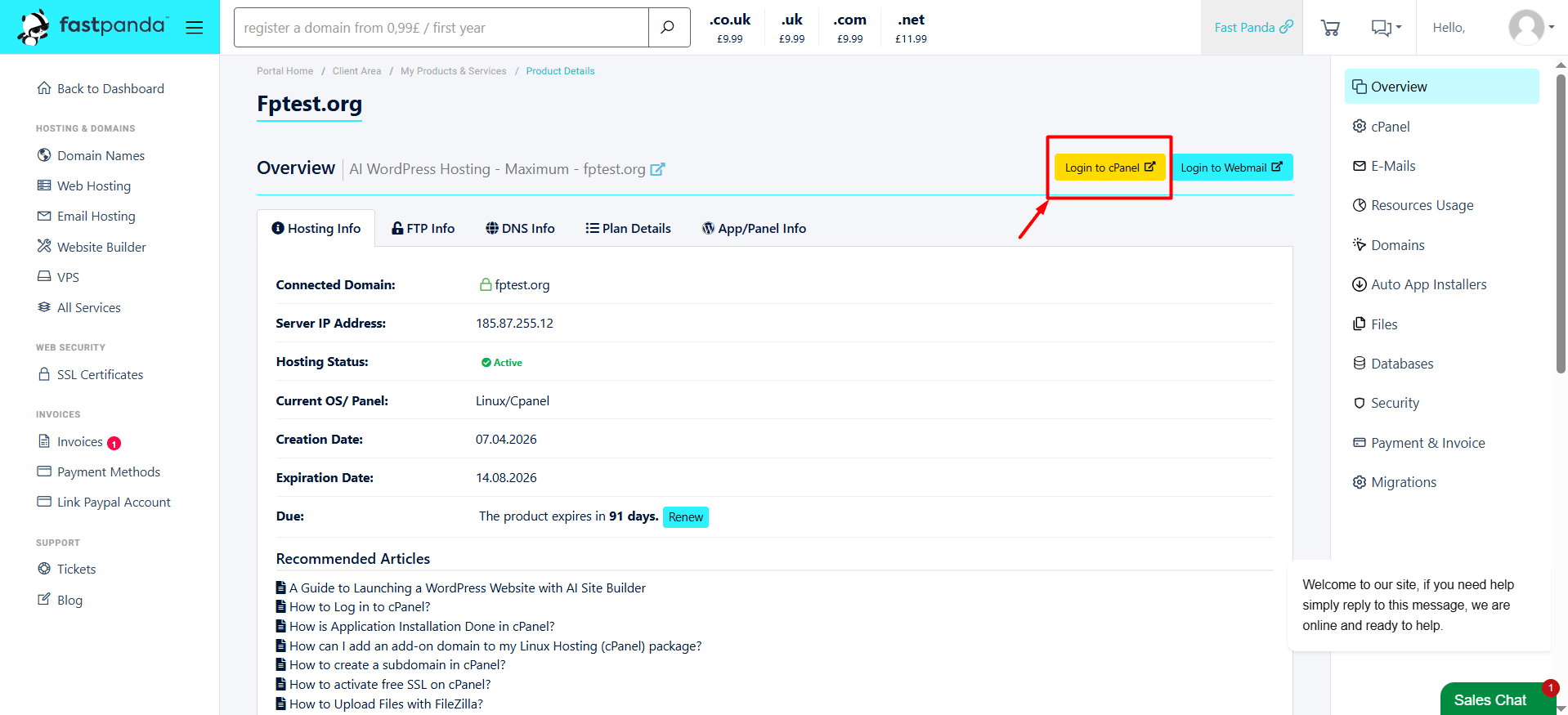Open Domain Names in sidebar
The width and height of the screenshot is (1568, 715).
click(91, 155)
